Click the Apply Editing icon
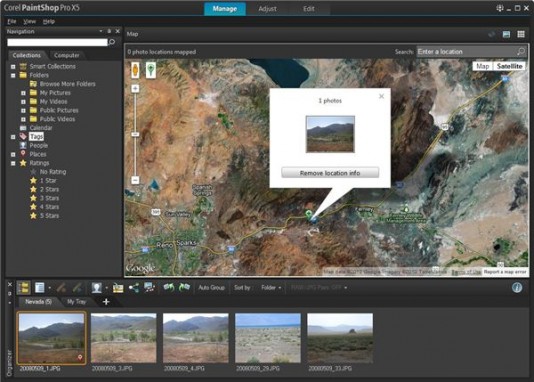This screenshot has width=534, height=382. (x=77, y=288)
